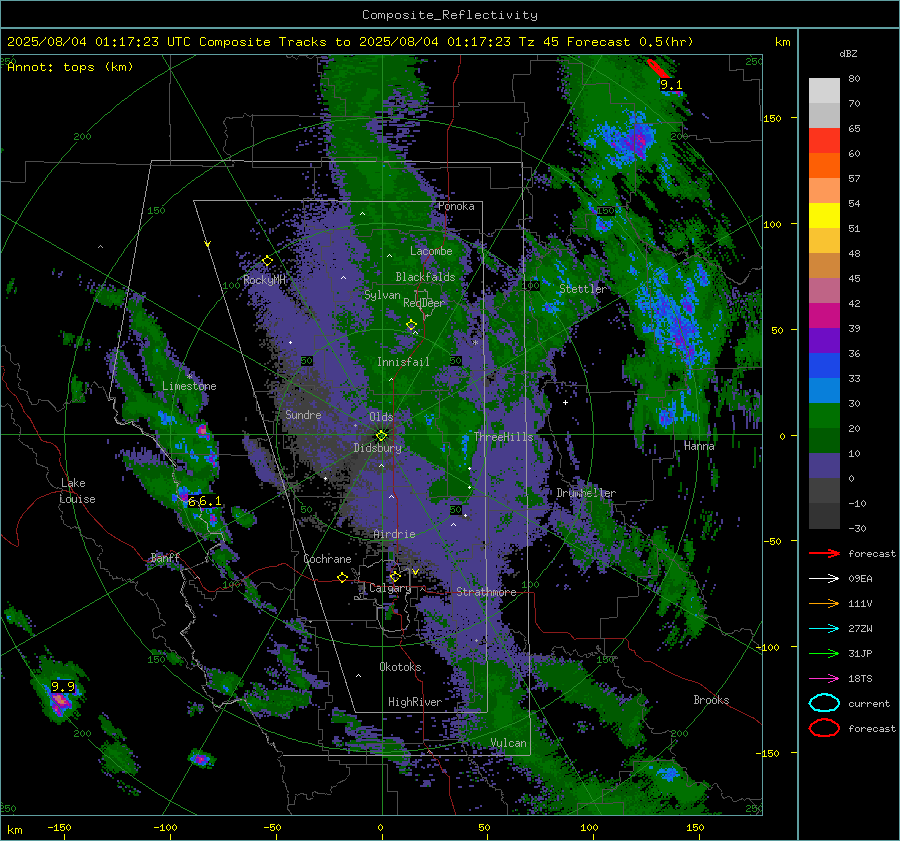Click the Sundre city label
900x841 pixels.
[303, 414]
